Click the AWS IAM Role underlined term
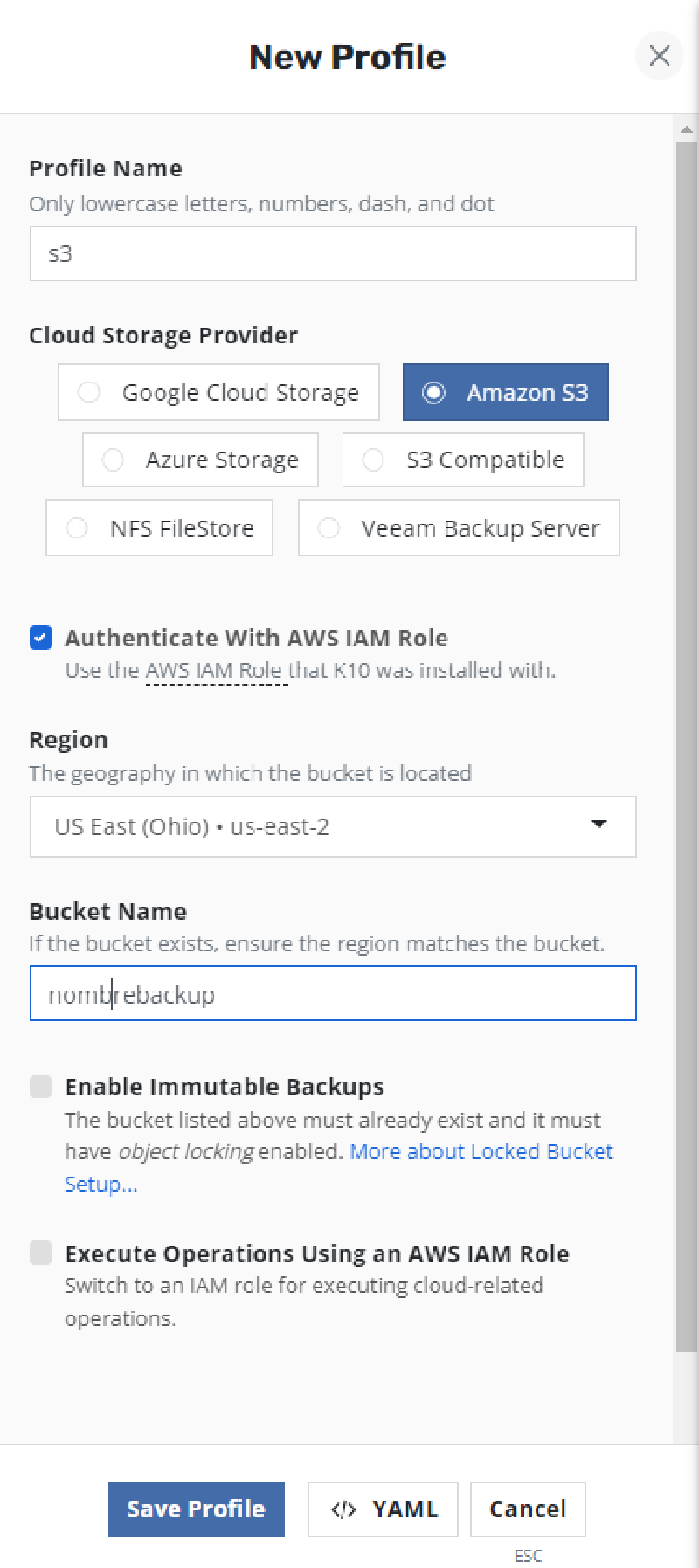 click(x=217, y=671)
